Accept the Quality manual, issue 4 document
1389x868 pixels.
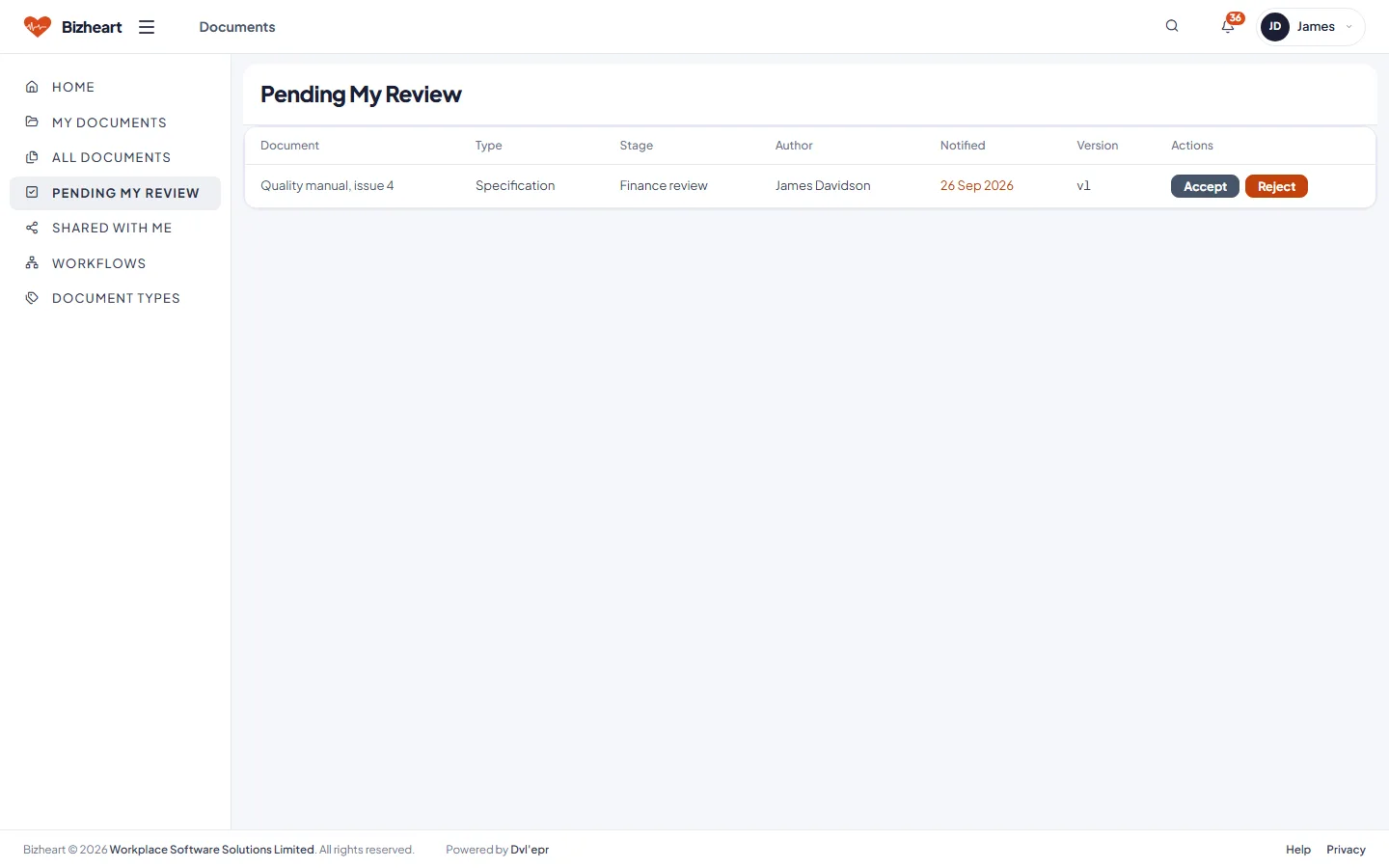tap(1205, 186)
